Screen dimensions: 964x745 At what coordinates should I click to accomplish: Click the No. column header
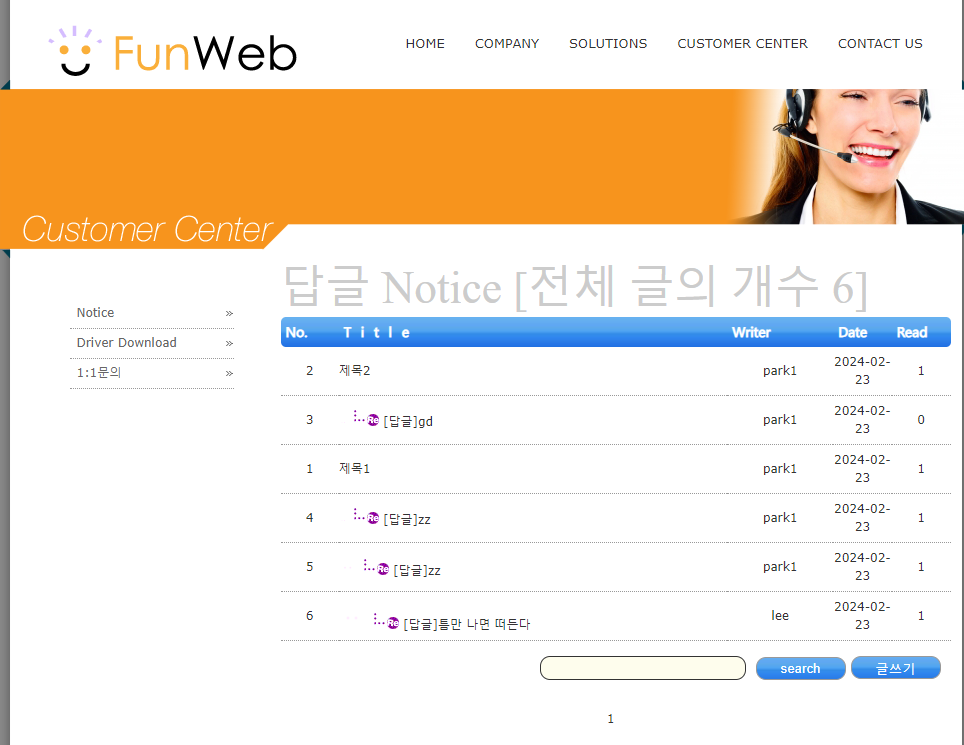click(x=296, y=333)
